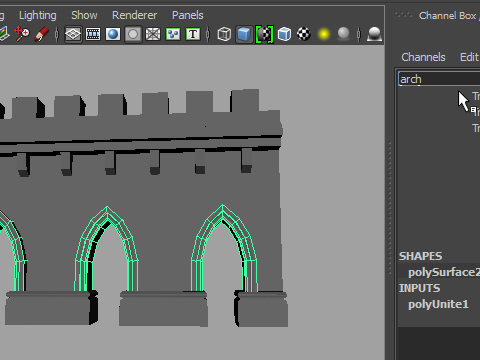
Task: Toggle Use Default Material green bracket icon
Action: point(264,34)
